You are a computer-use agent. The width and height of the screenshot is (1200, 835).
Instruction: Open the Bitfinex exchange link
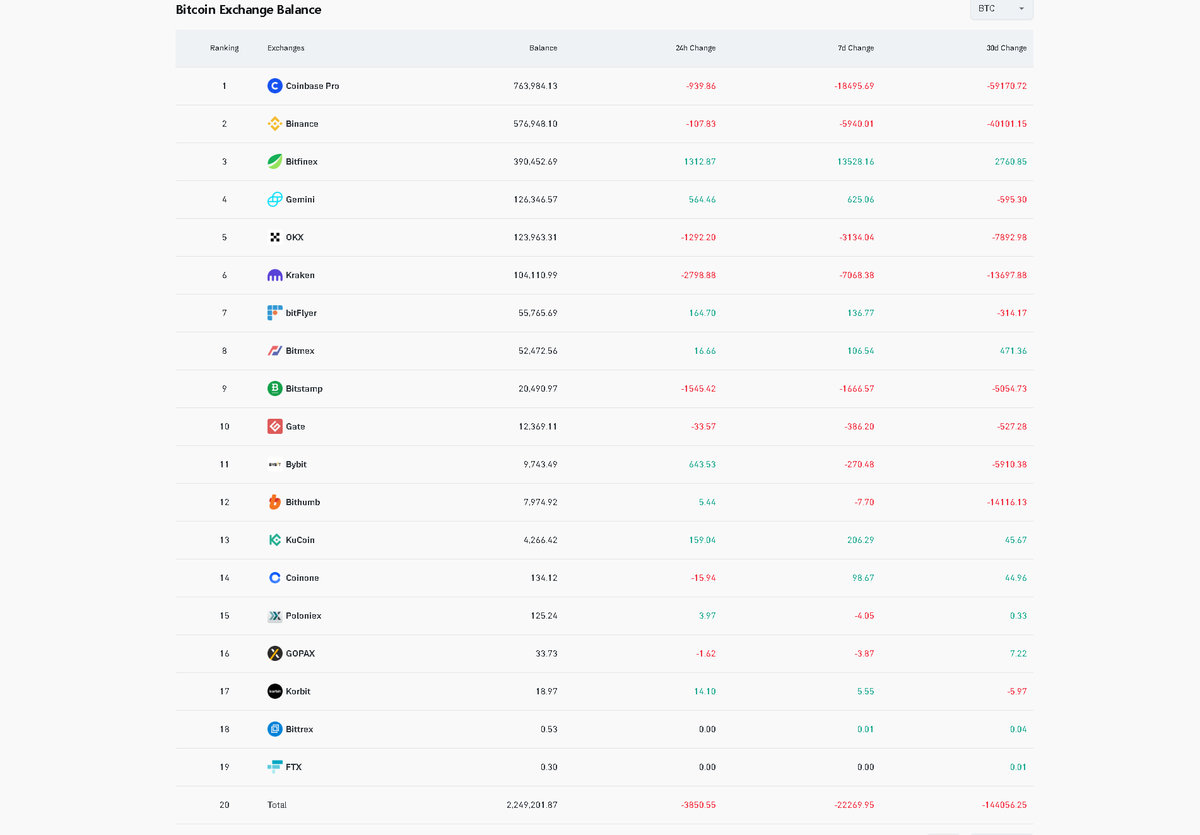click(302, 162)
